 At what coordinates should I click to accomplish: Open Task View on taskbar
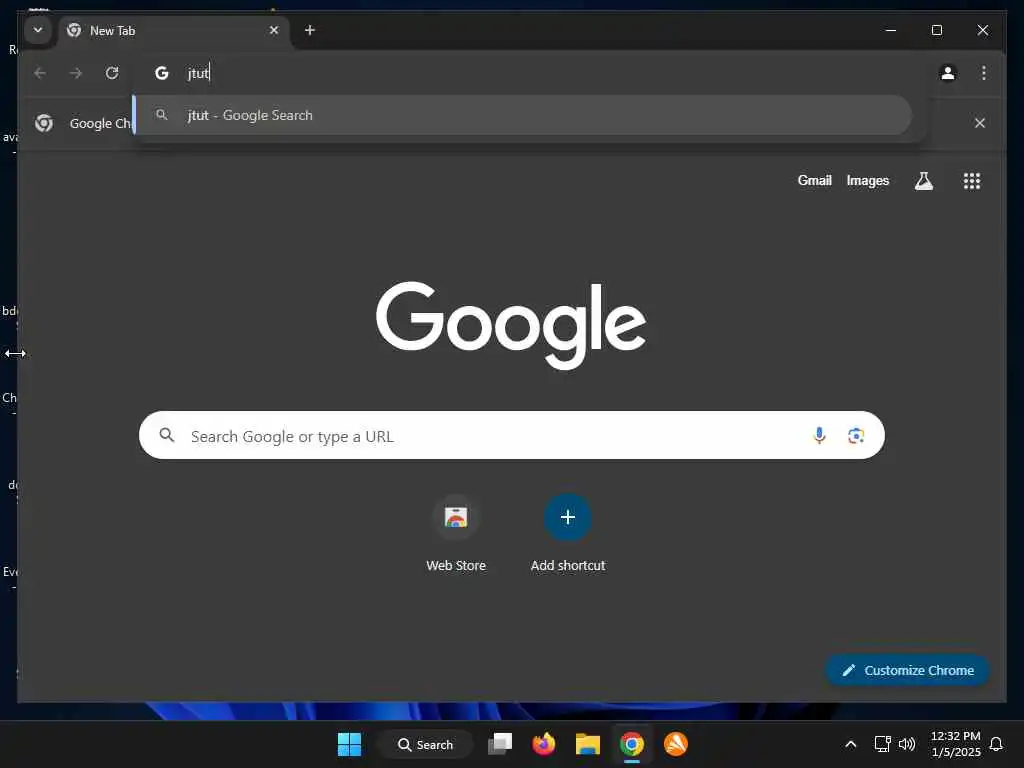(500, 744)
